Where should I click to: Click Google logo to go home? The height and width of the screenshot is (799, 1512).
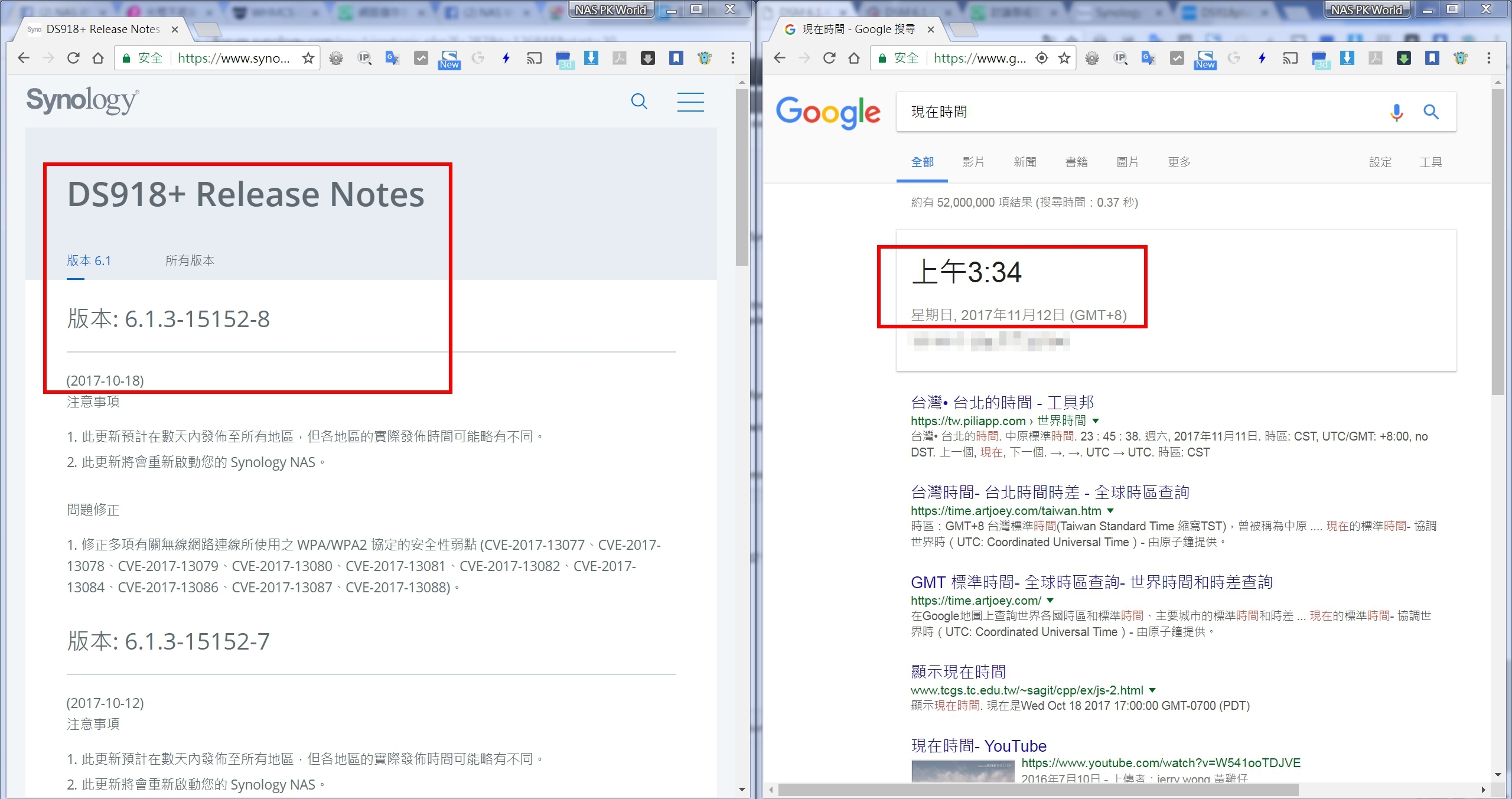point(828,112)
